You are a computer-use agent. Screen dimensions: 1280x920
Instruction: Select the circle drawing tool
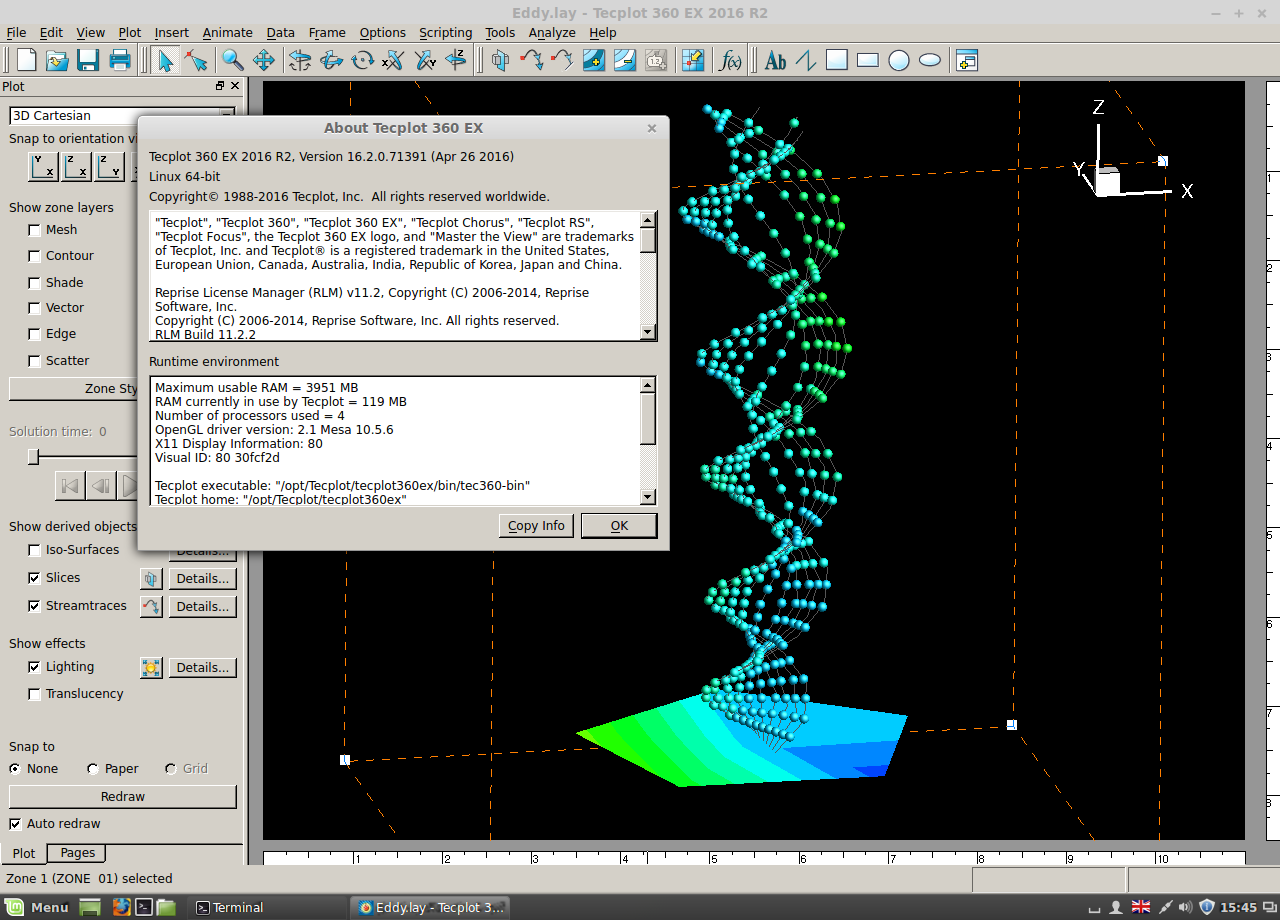[899, 60]
